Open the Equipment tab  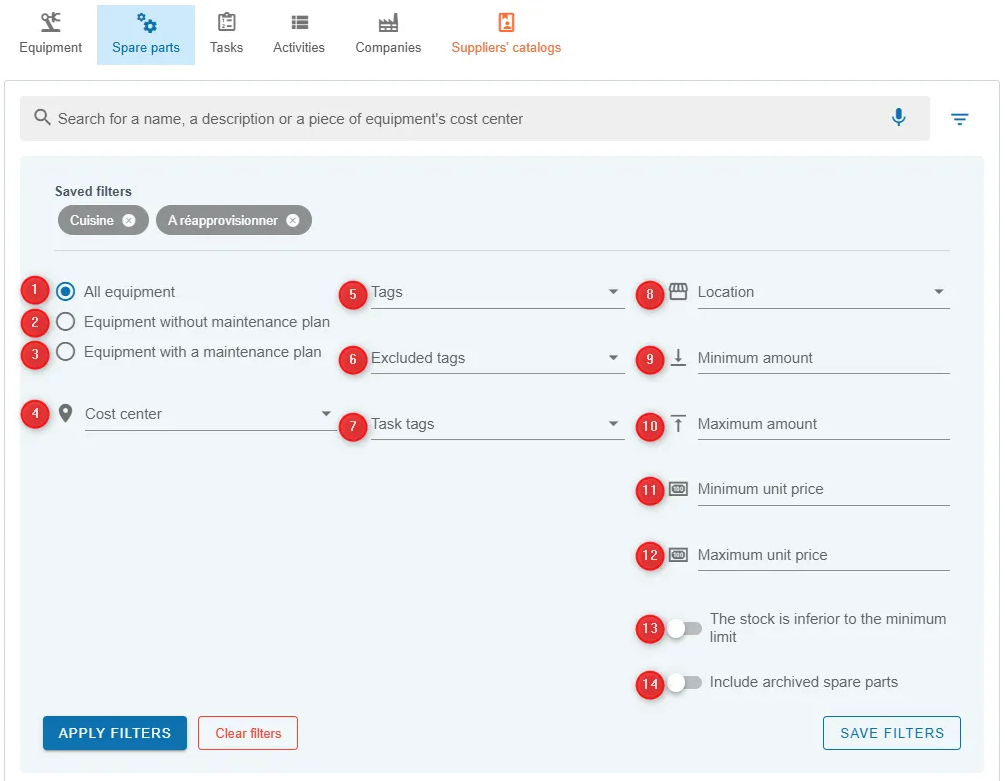tap(50, 35)
